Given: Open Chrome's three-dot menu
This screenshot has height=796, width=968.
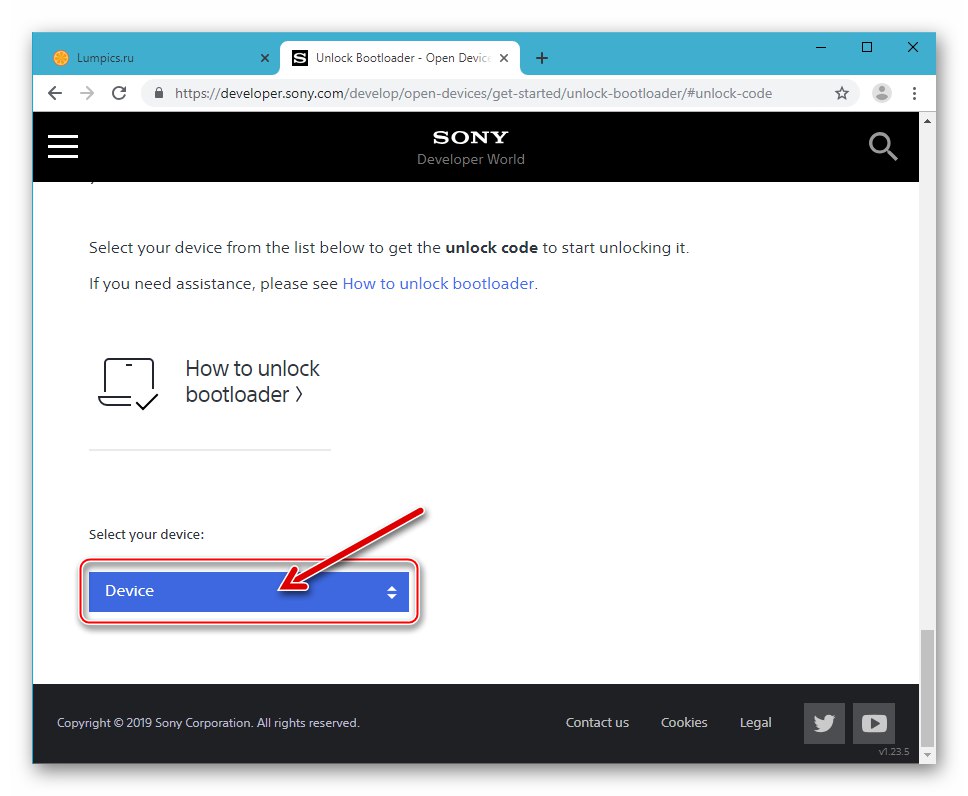Looking at the screenshot, I should tap(915, 92).
